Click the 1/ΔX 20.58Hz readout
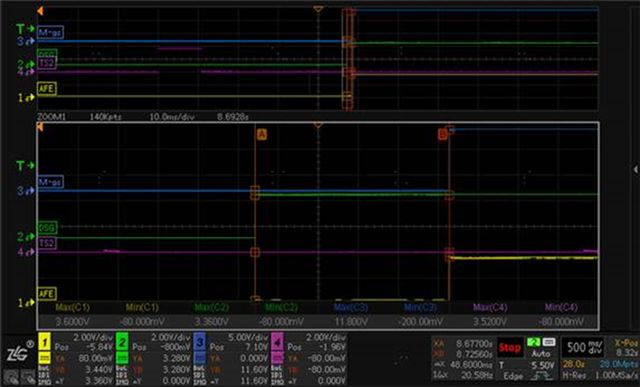The image size is (640, 387). click(x=462, y=375)
